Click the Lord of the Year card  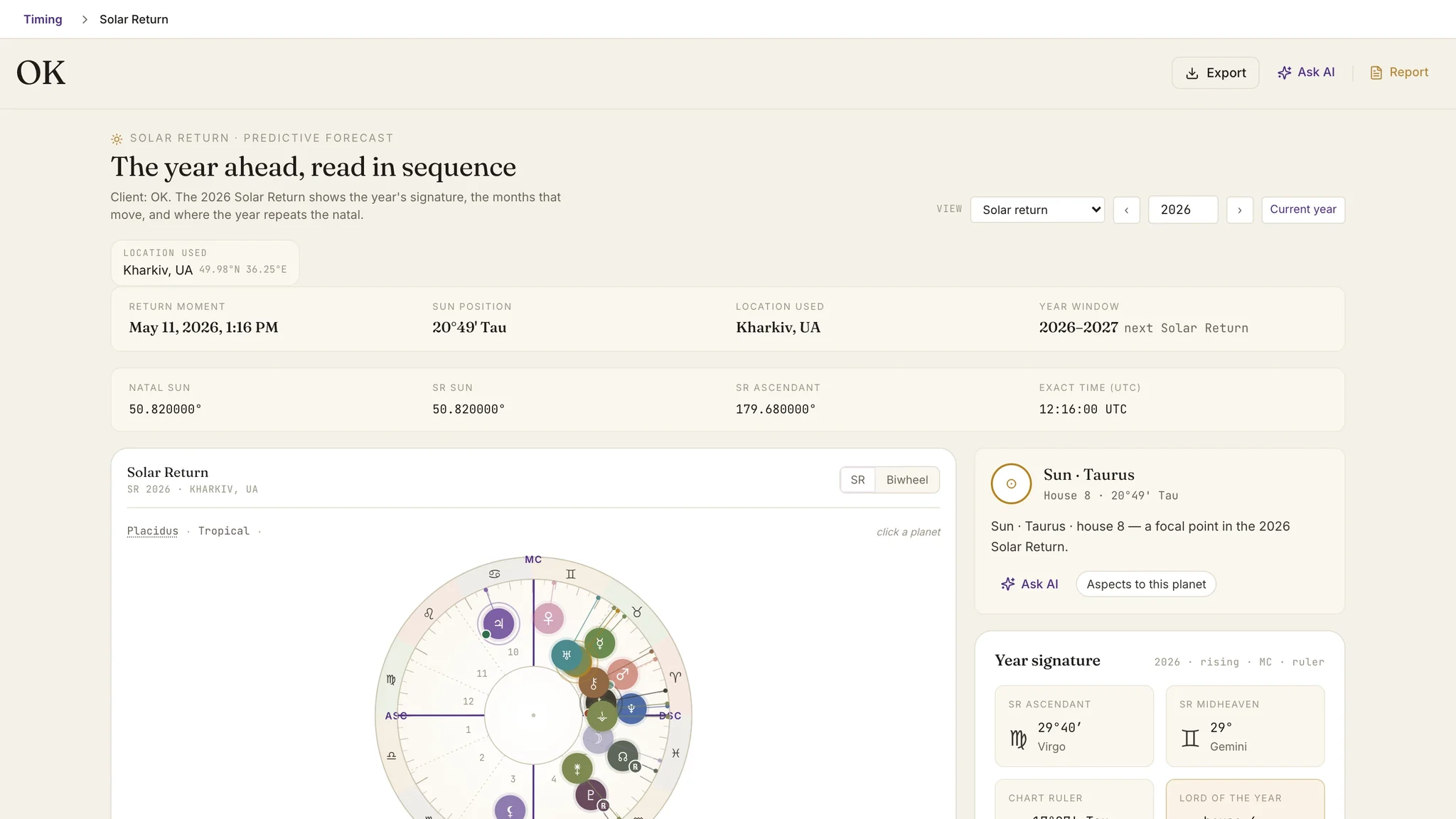tap(1245, 800)
